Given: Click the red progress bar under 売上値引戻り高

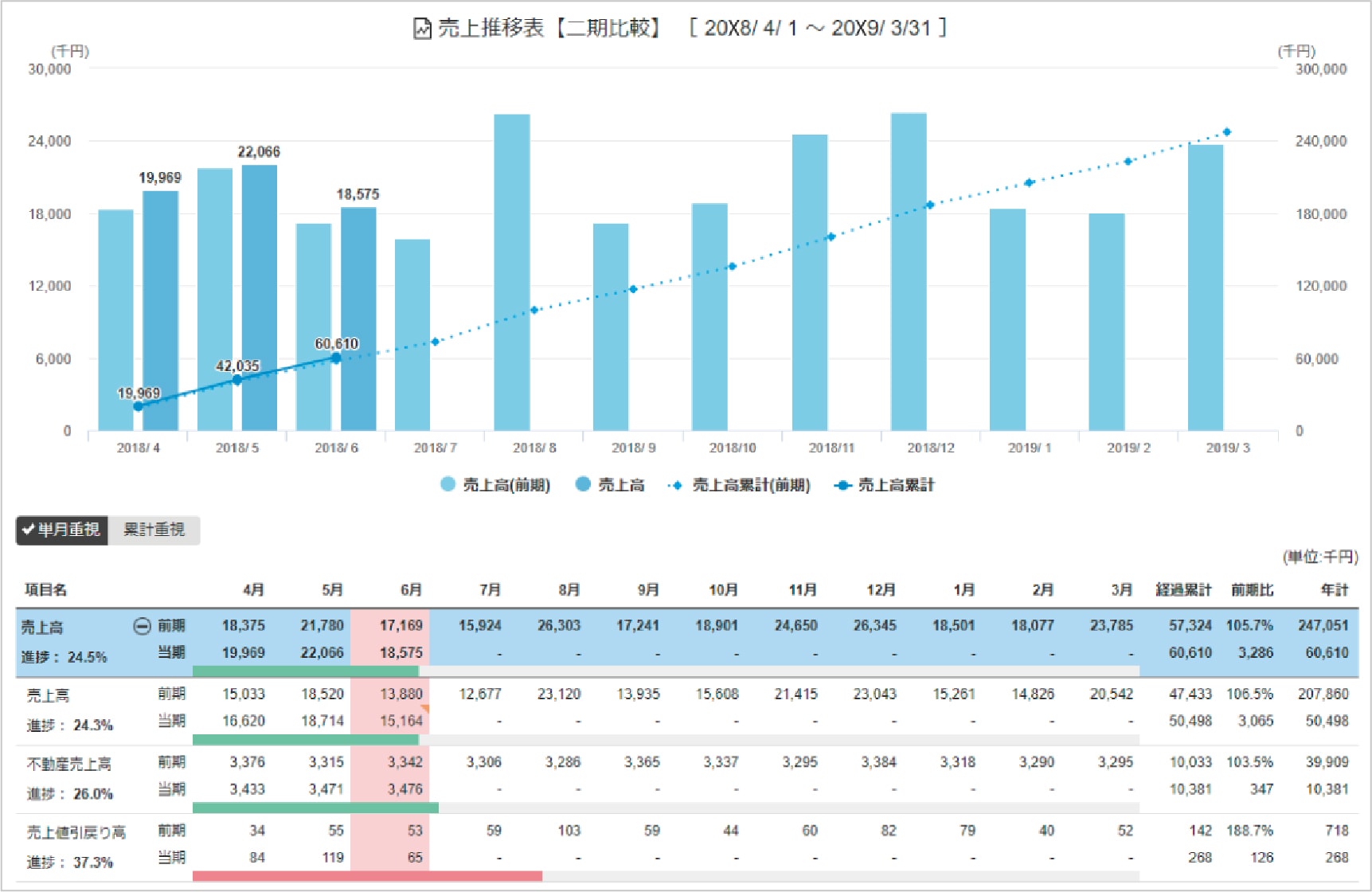Looking at the screenshot, I should (367, 876).
